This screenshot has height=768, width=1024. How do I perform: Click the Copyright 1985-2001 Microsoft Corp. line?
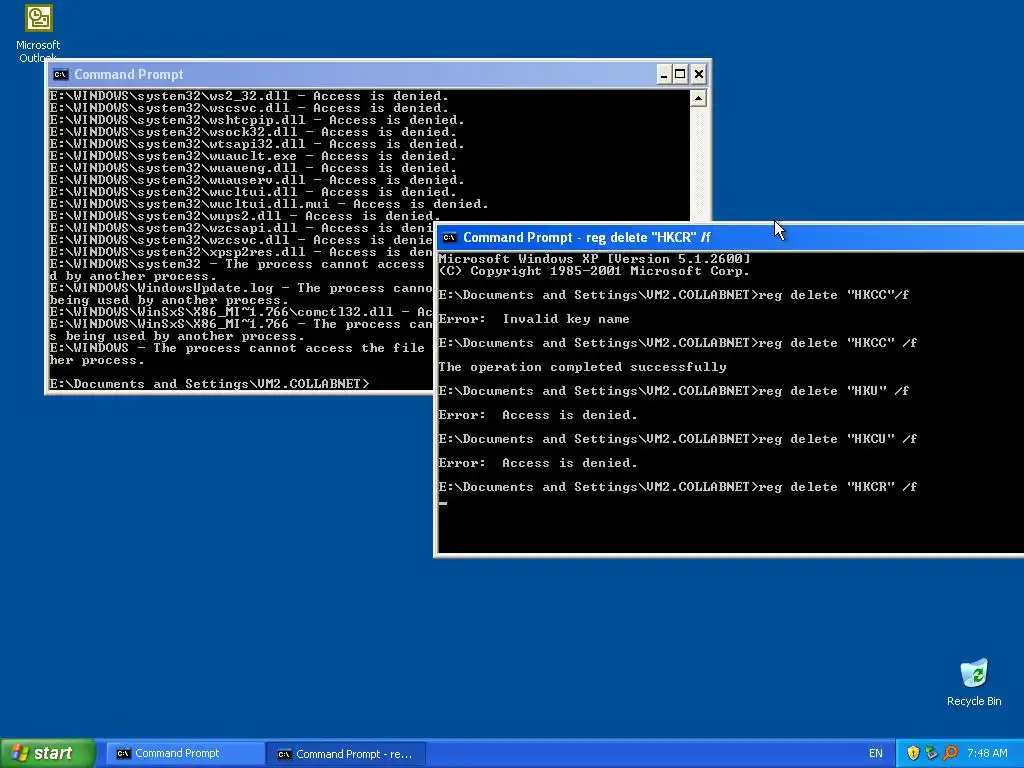594,270
